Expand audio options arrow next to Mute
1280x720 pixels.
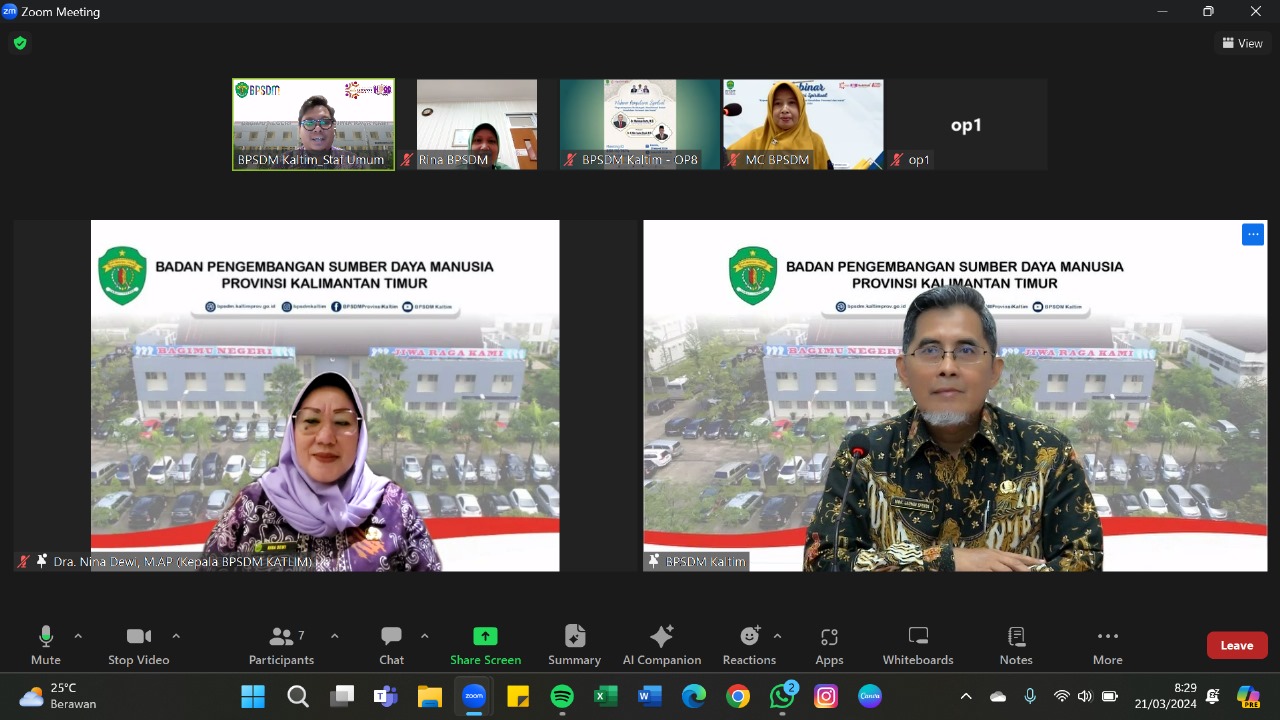point(78,636)
